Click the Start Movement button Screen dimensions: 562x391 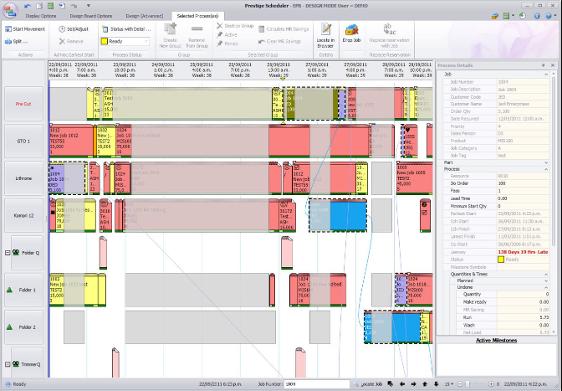pos(25,29)
